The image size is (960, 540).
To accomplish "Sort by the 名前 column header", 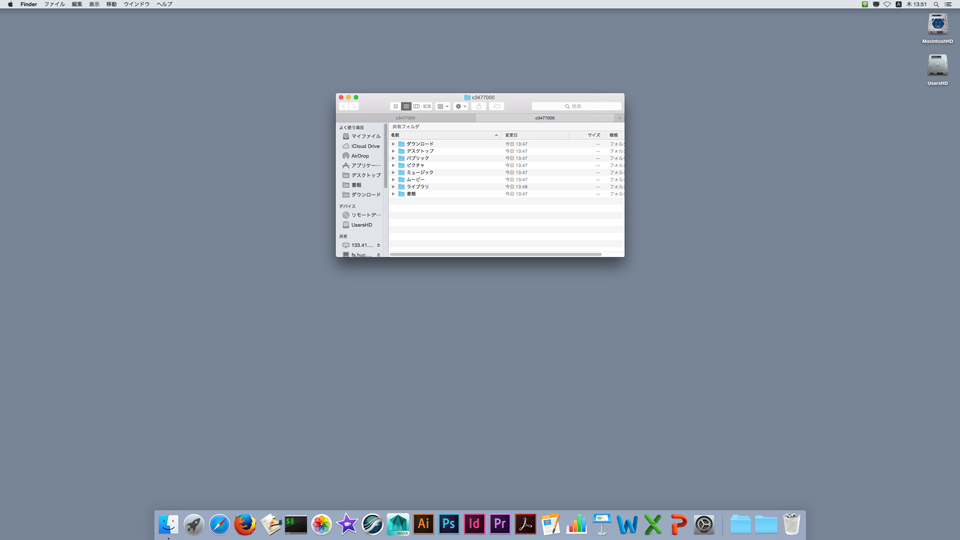I will click(x=444, y=135).
